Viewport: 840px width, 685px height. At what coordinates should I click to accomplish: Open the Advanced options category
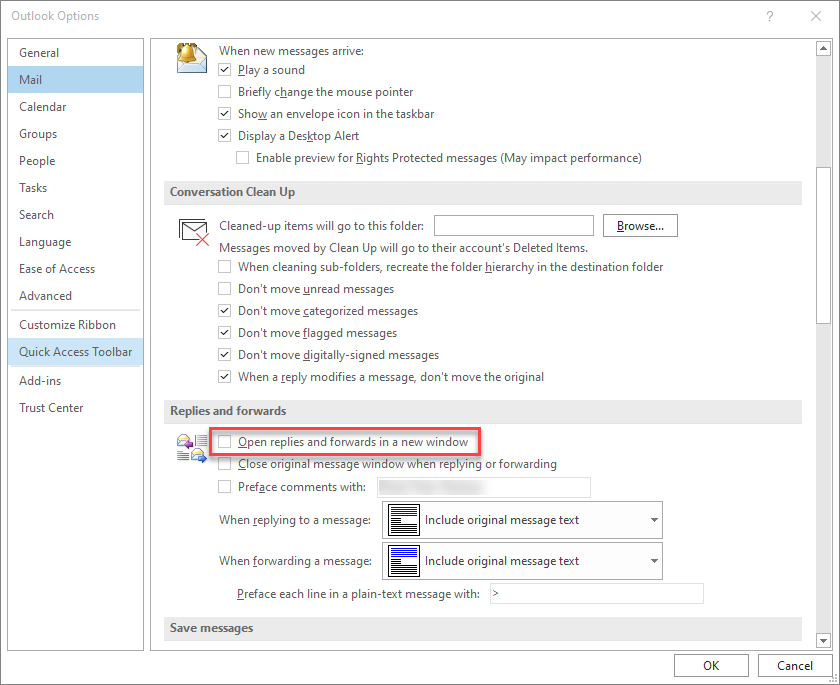76,296
